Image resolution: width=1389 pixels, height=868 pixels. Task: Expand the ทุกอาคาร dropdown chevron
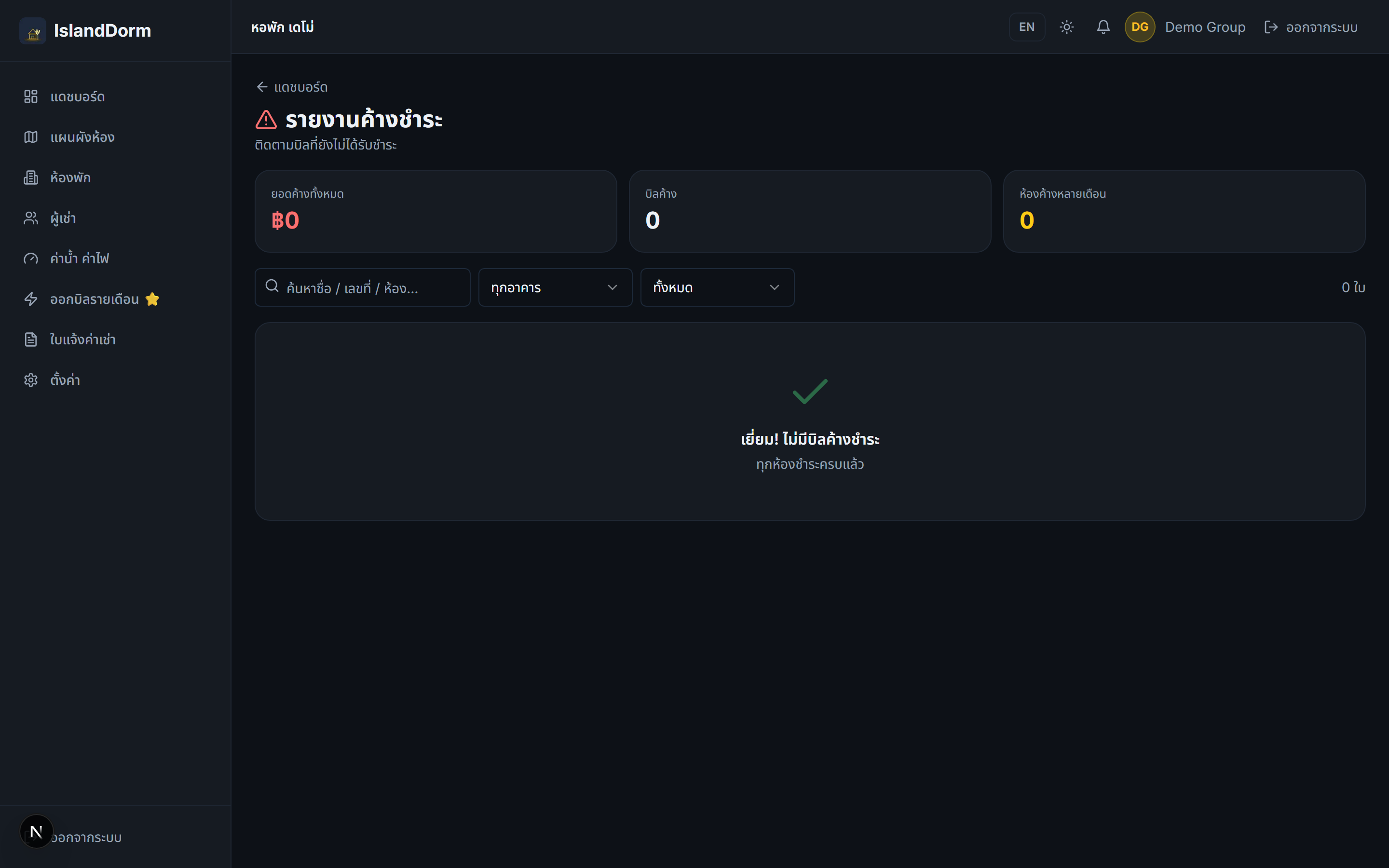[x=613, y=287]
